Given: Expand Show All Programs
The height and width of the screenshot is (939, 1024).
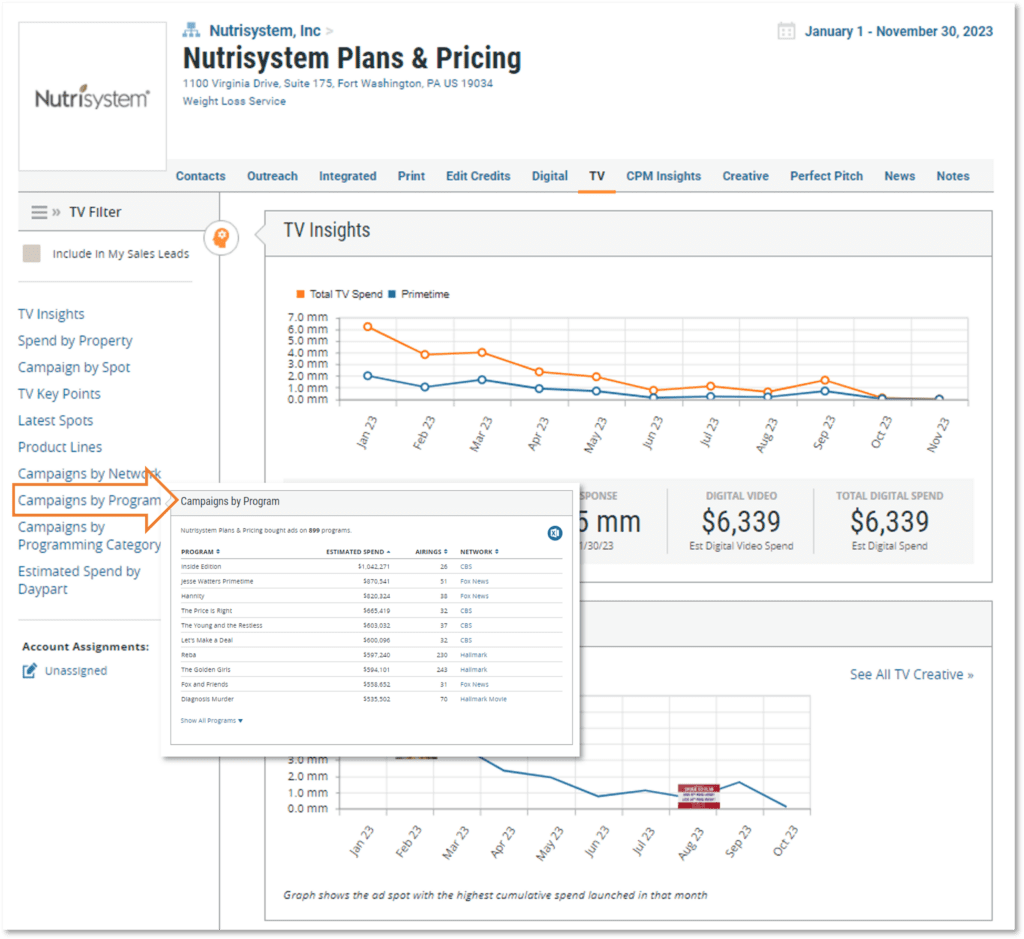Looking at the screenshot, I should pyautogui.click(x=212, y=720).
